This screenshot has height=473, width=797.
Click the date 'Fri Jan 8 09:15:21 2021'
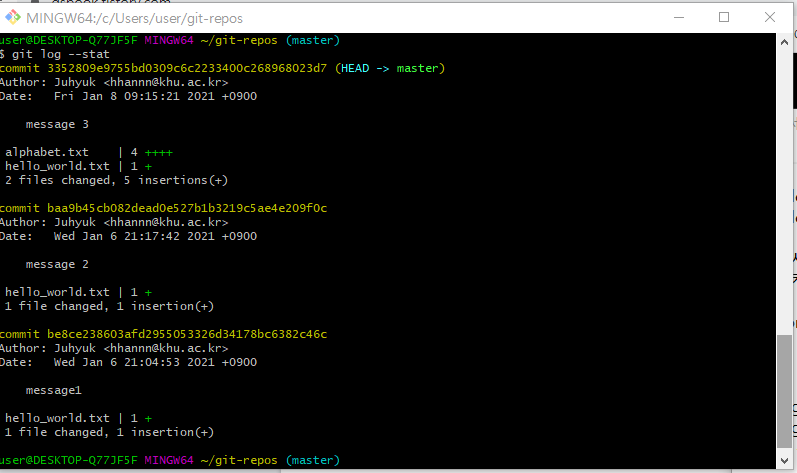[x=134, y=97]
